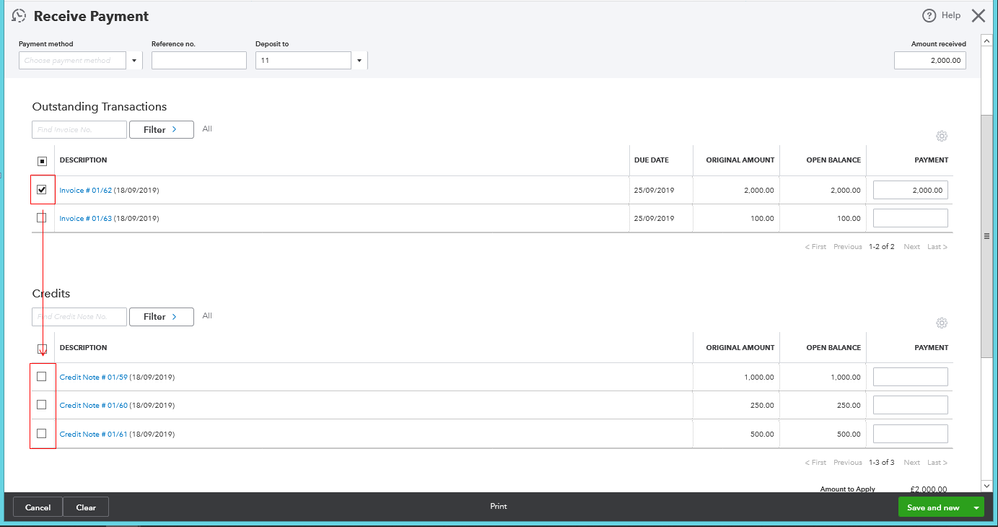This screenshot has height=527, width=998.
Task: Click the Amount to Apply value
Action: tap(929, 489)
